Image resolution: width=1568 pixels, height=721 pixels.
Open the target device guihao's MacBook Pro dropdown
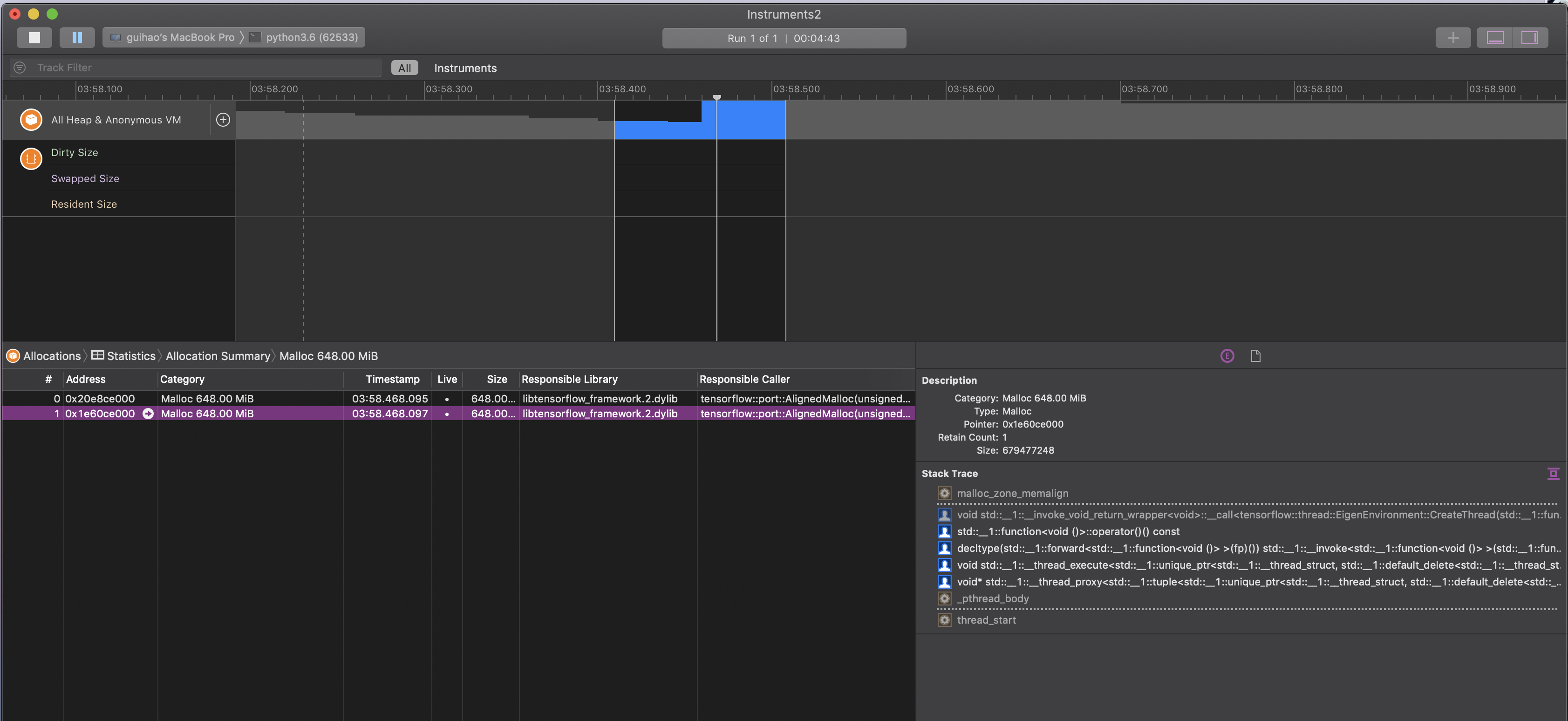point(172,38)
